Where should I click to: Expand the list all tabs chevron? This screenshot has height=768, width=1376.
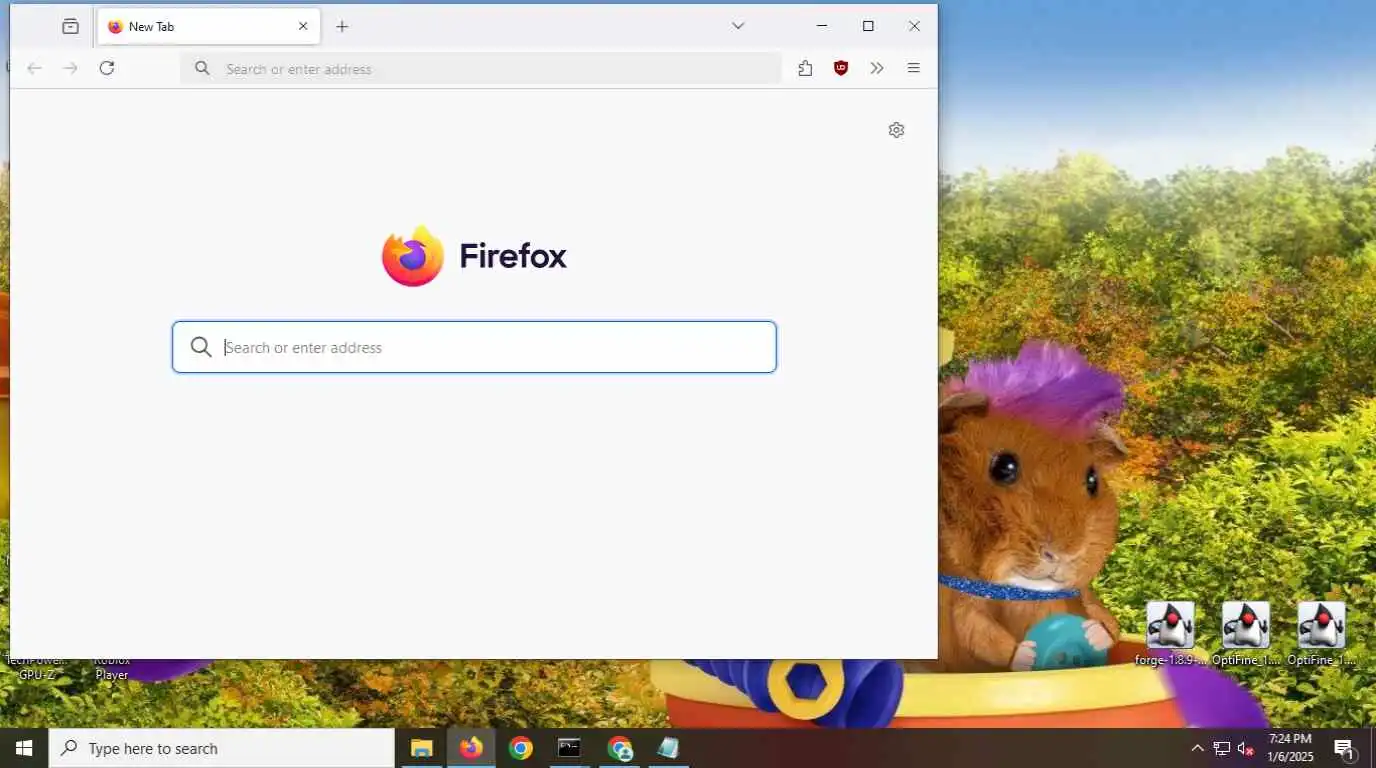[738, 26]
